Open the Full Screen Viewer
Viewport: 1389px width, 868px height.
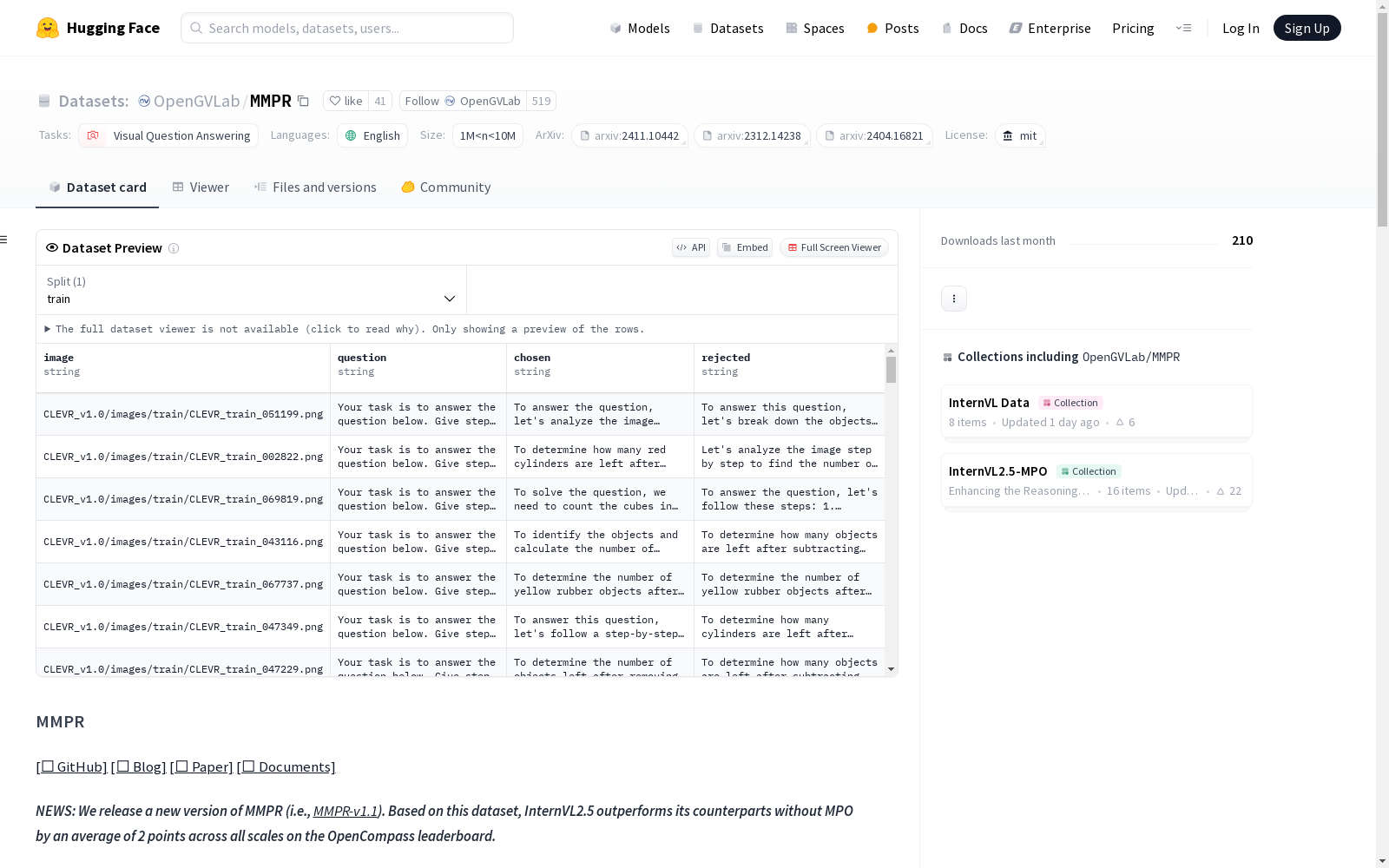pos(834,247)
